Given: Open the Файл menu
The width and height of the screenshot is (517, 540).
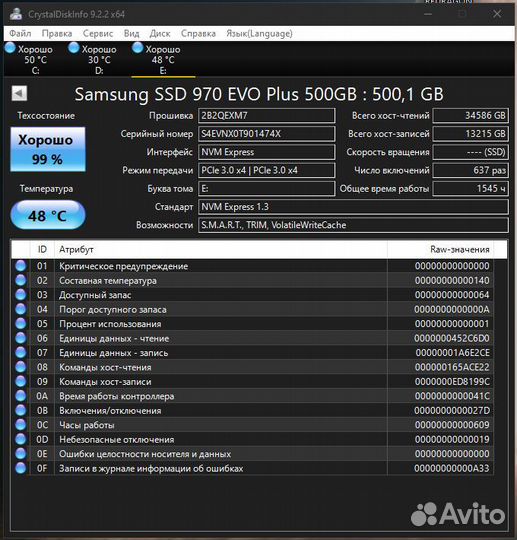Looking at the screenshot, I should (x=20, y=33).
